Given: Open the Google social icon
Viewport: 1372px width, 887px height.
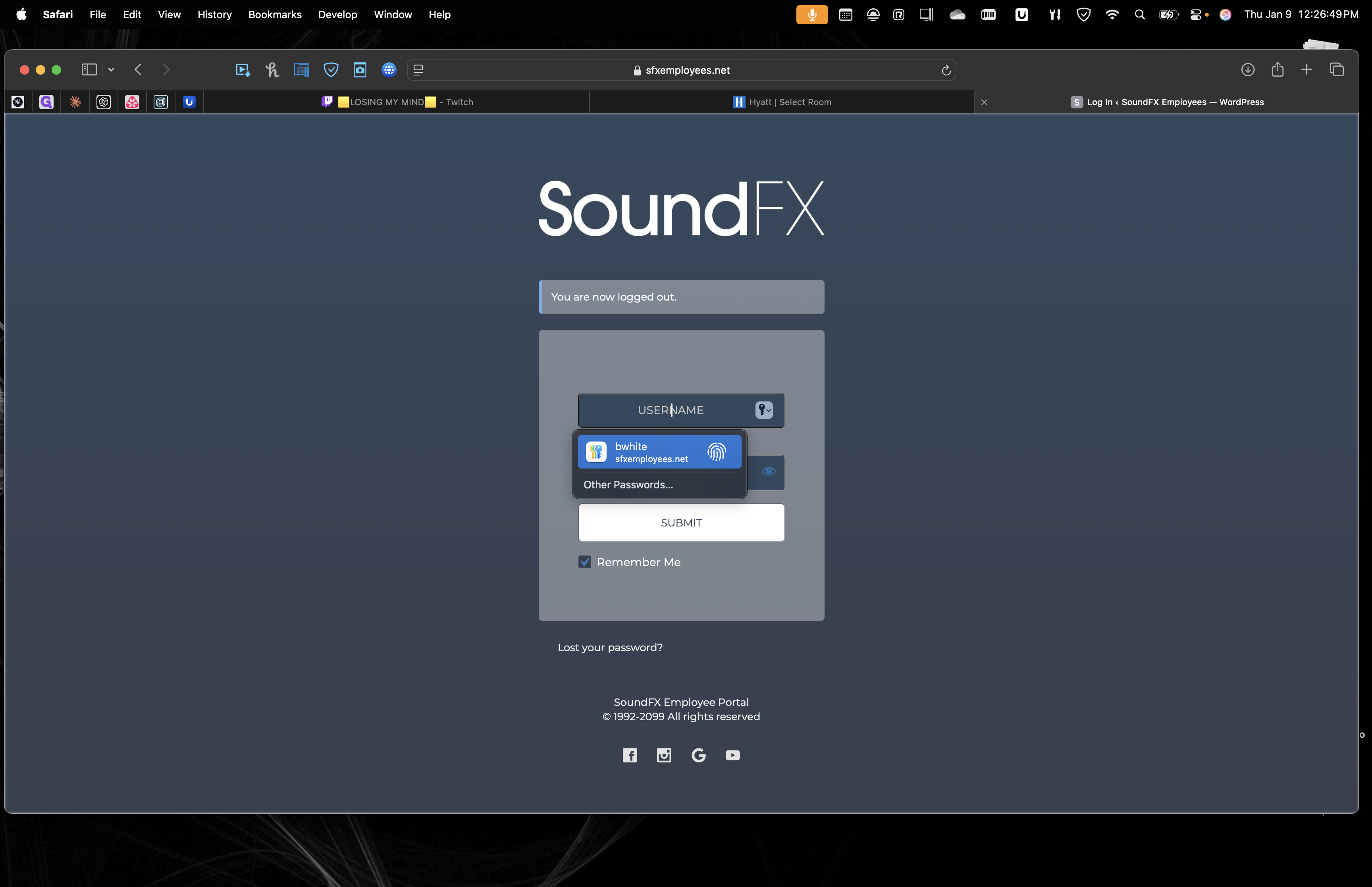Looking at the screenshot, I should pyautogui.click(x=698, y=755).
